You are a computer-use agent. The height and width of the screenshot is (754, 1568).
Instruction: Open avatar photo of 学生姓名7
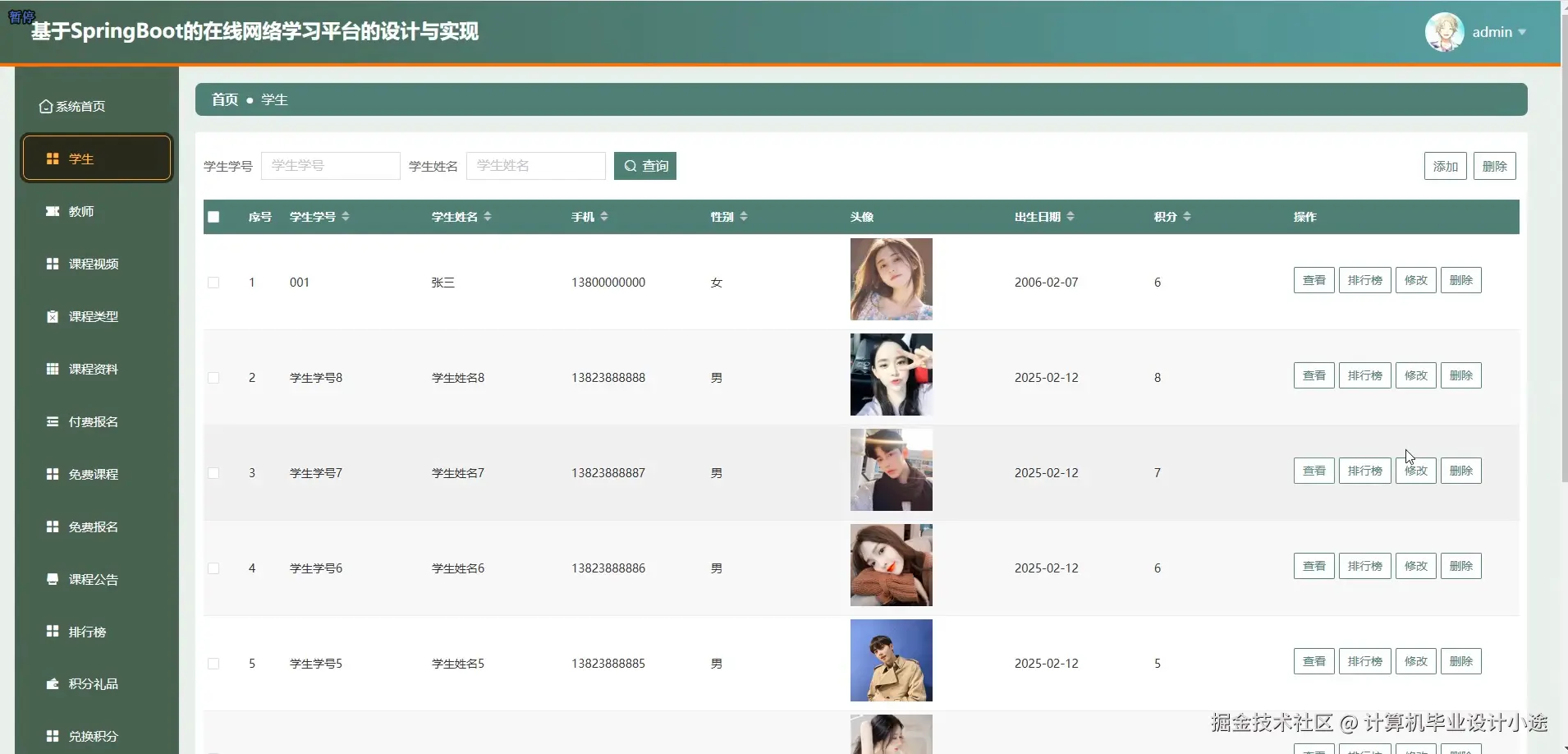pos(892,470)
